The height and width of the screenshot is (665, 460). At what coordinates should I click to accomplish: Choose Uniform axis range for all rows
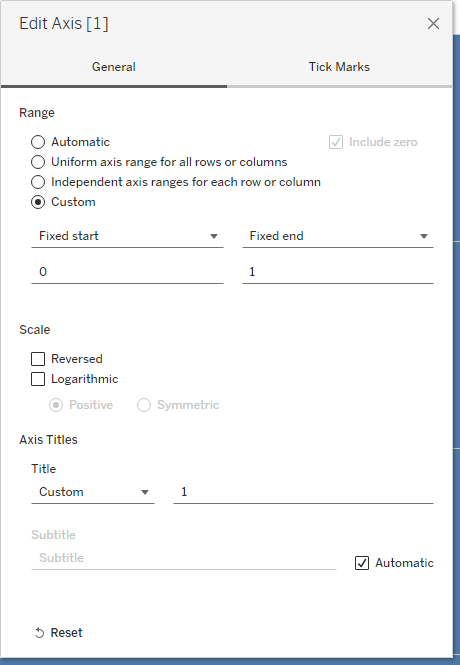[38, 162]
